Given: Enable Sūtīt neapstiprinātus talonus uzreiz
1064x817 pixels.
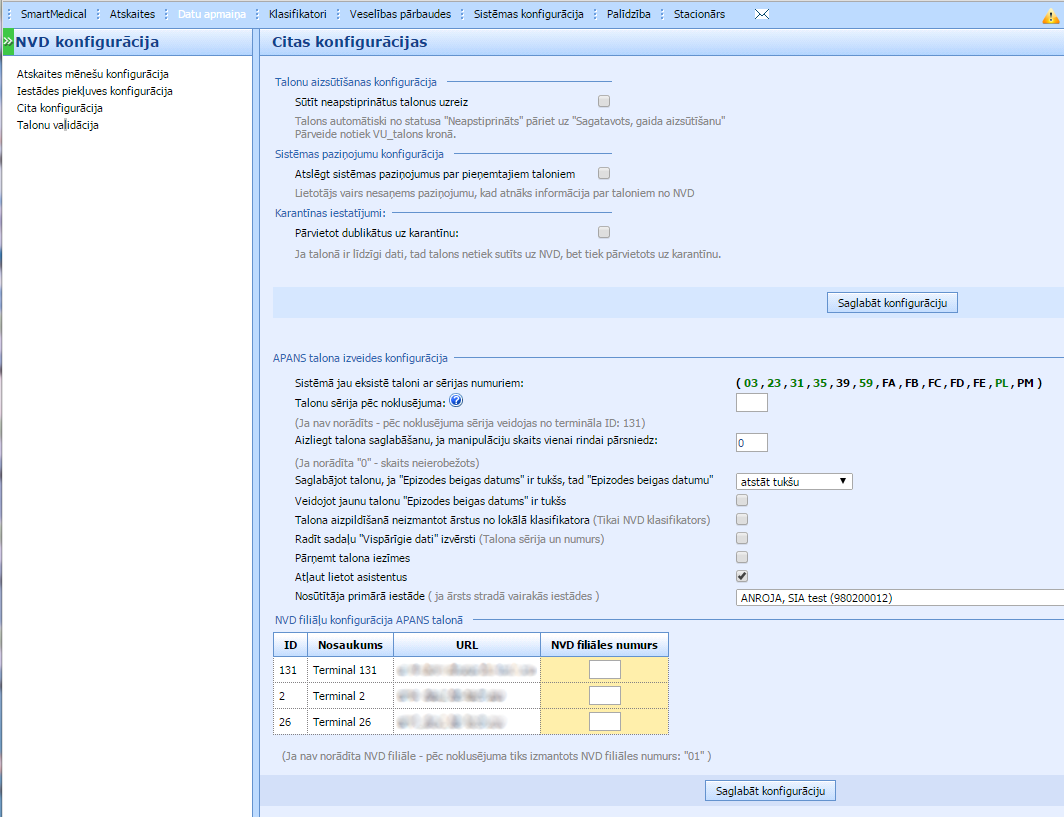Looking at the screenshot, I should pos(604,101).
